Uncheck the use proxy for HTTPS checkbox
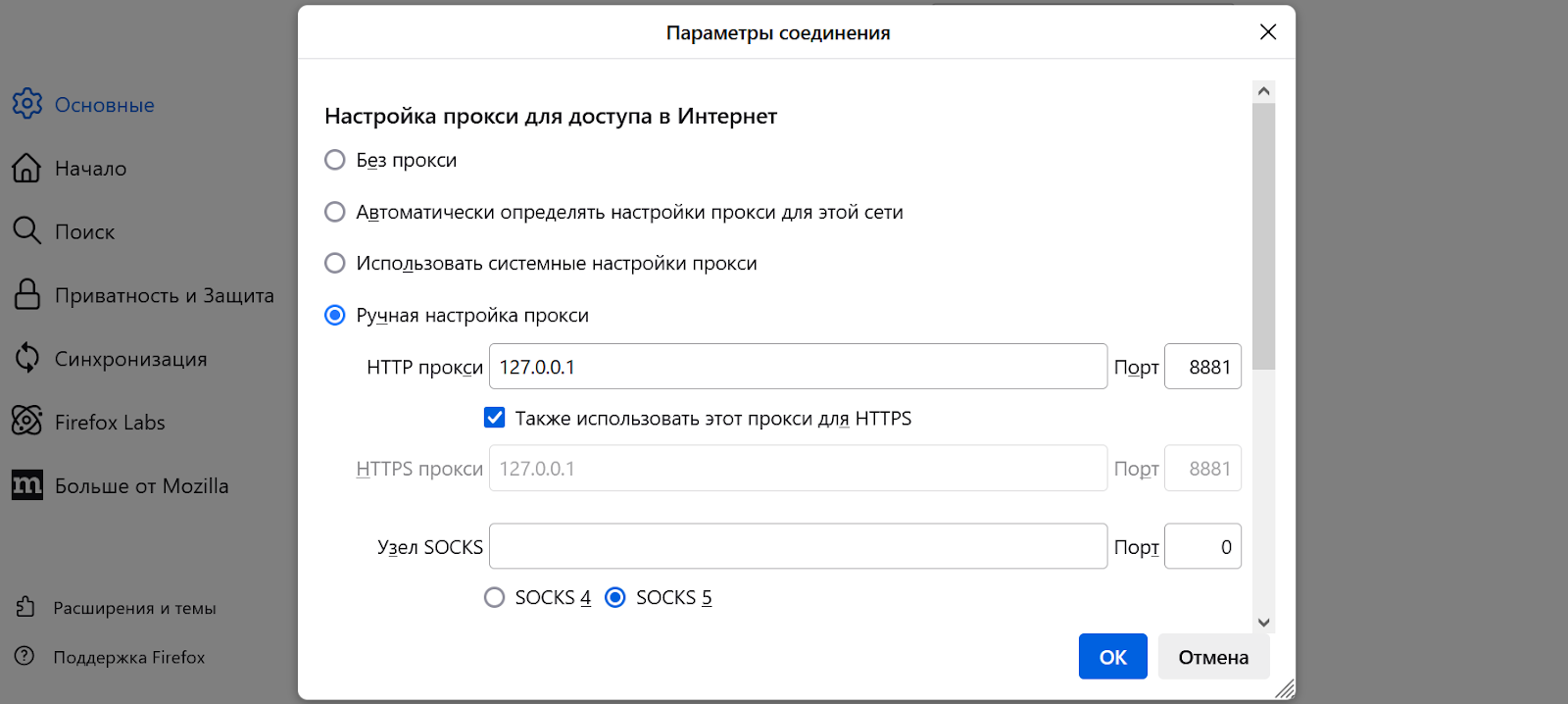The image size is (1568, 704). click(x=495, y=418)
